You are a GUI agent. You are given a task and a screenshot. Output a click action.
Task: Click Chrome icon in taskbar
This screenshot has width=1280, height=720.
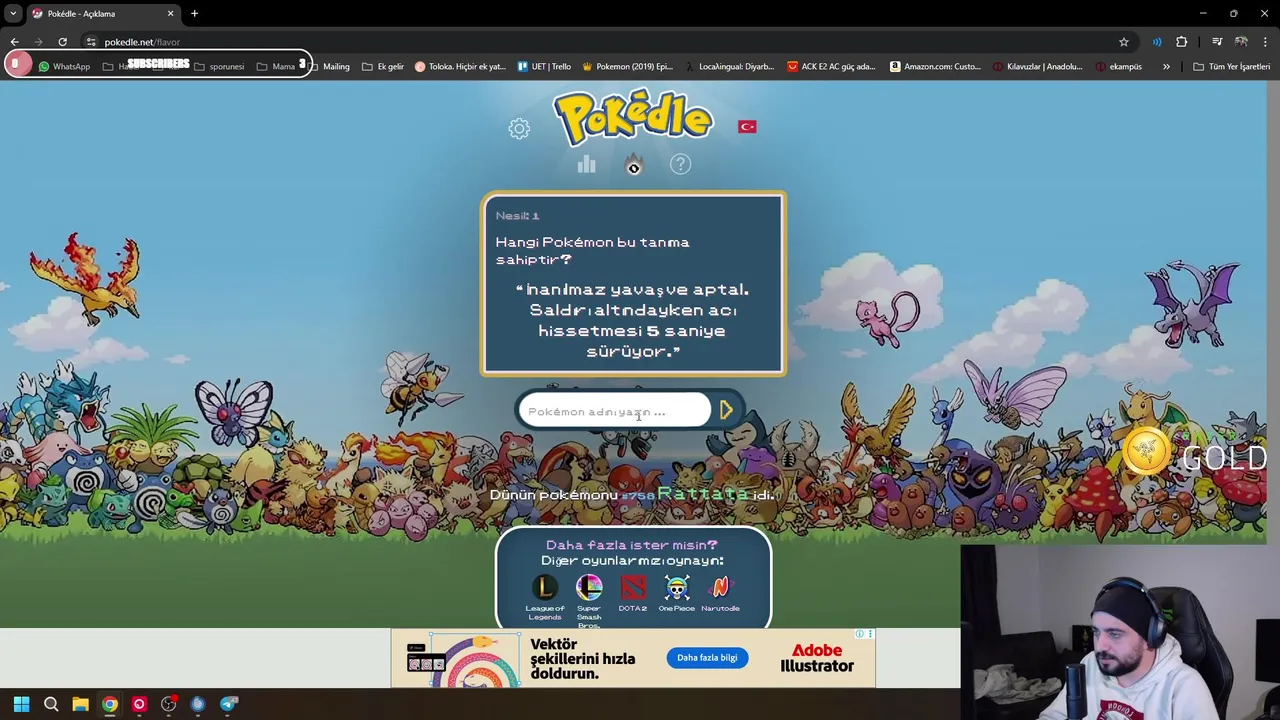109,704
